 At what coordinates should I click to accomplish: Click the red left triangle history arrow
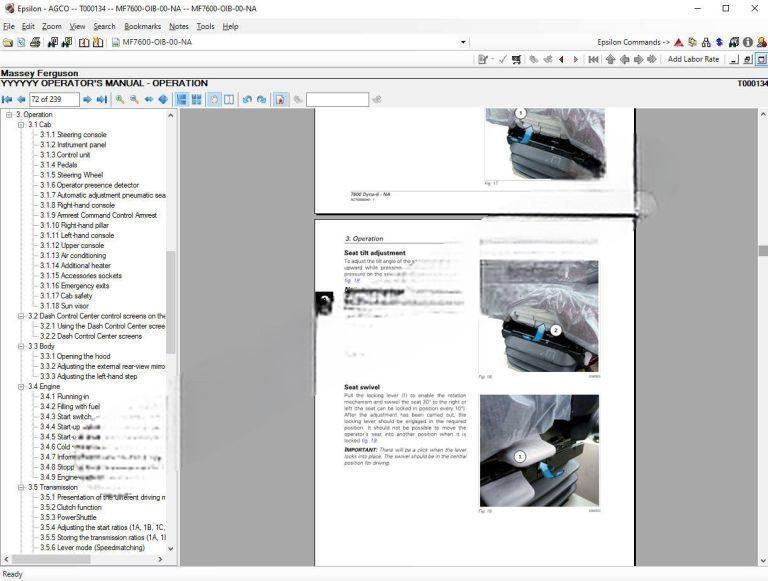[561, 59]
